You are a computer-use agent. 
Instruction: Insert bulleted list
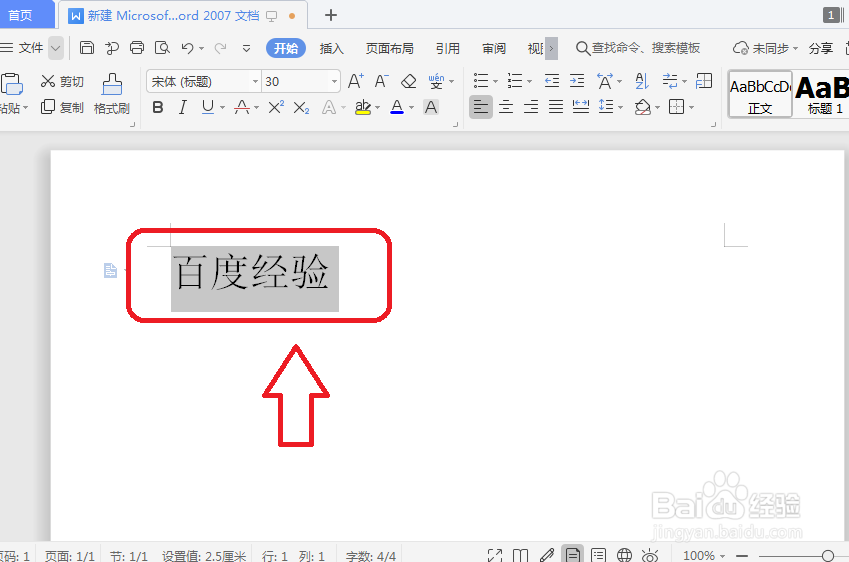(481, 81)
